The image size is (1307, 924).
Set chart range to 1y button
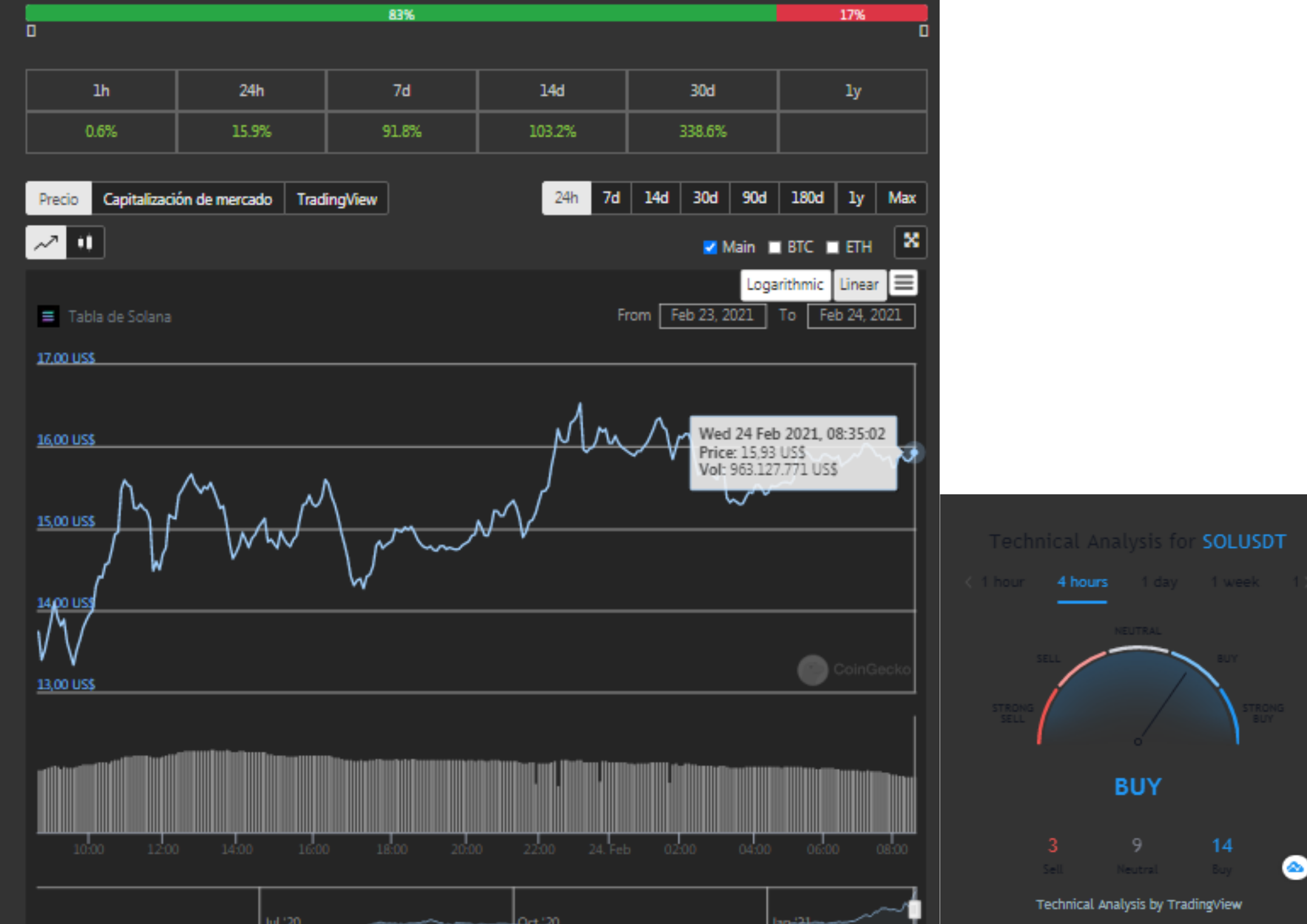click(856, 198)
